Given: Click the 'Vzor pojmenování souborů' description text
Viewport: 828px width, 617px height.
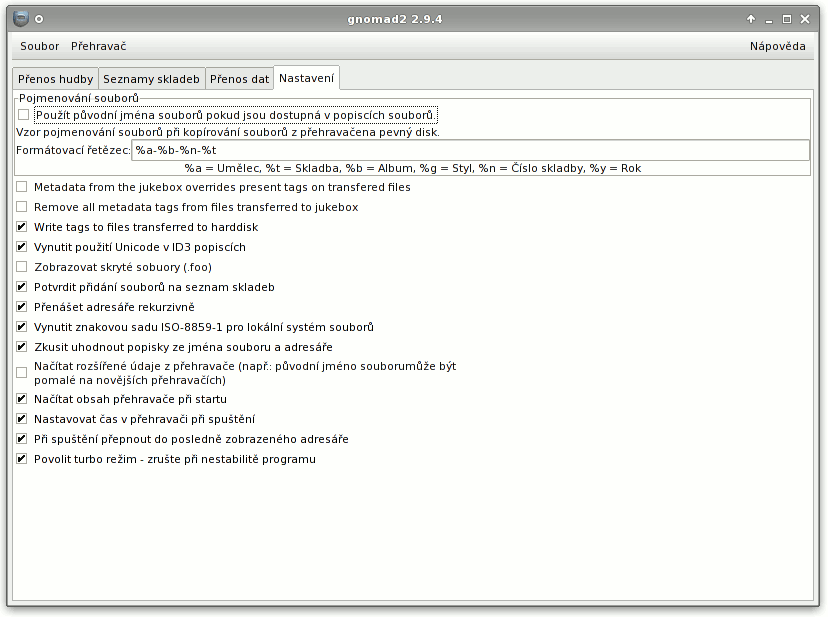Looking at the screenshot, I should [228, 132].
